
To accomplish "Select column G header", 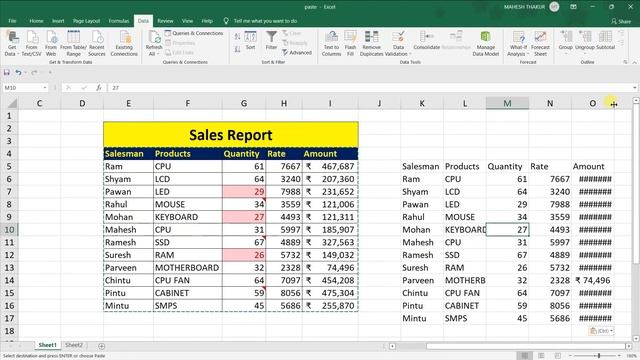I will [x=244, y=103].
